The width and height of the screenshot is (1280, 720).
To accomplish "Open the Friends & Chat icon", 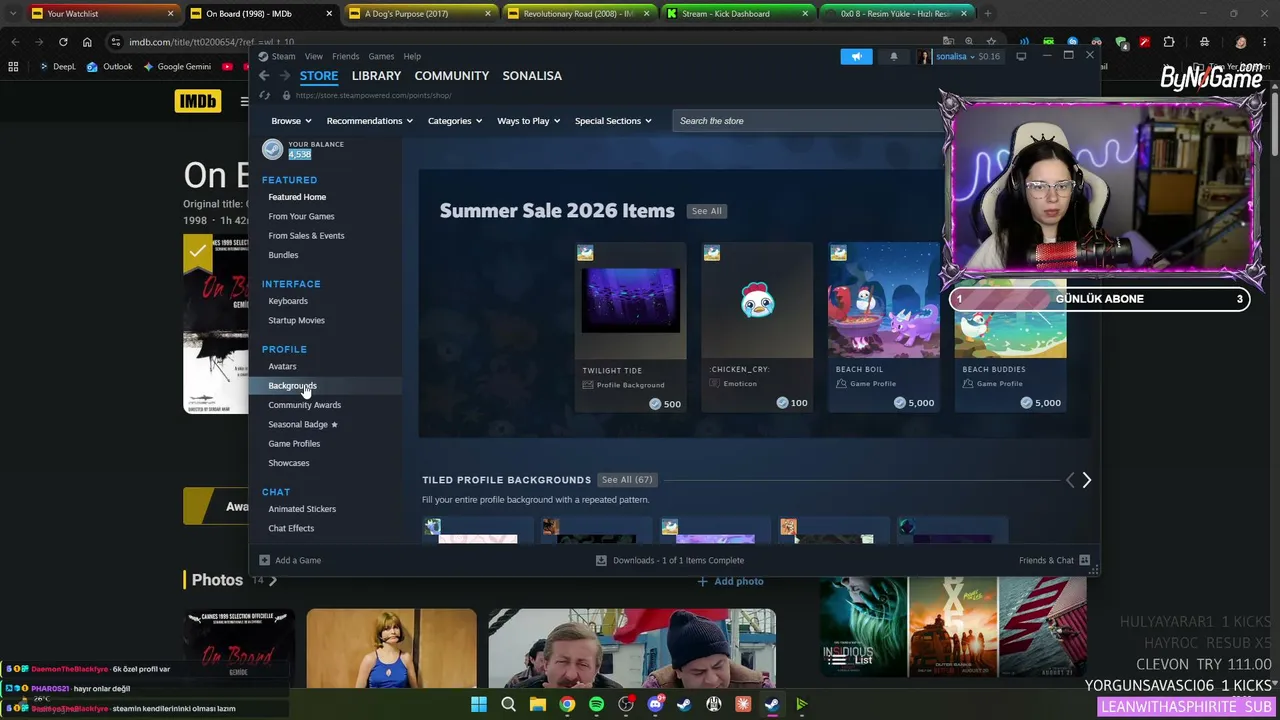I will click(x=1084, y=560).
